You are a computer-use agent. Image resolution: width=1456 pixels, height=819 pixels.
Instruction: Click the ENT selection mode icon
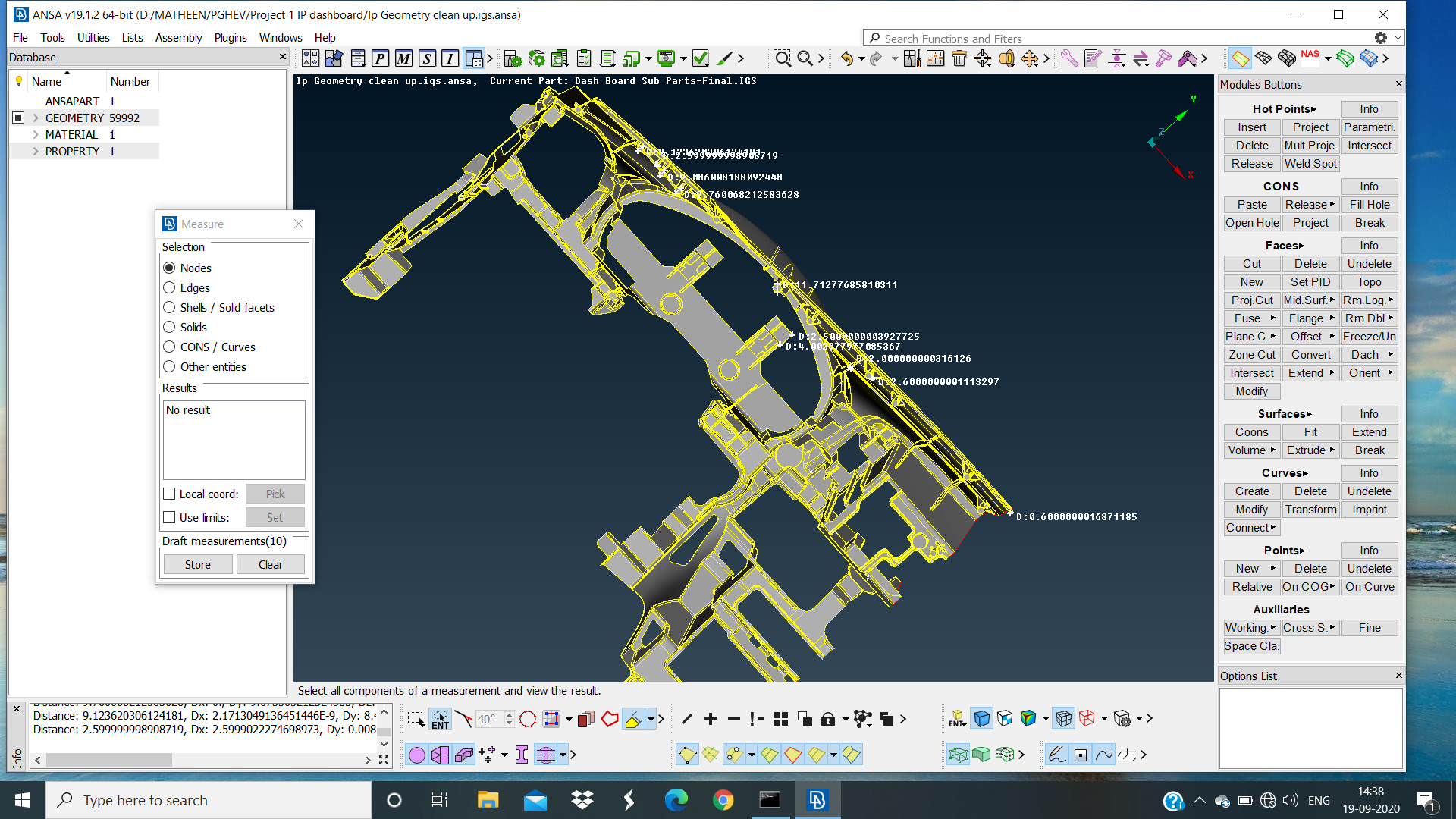tap(441, 719)
